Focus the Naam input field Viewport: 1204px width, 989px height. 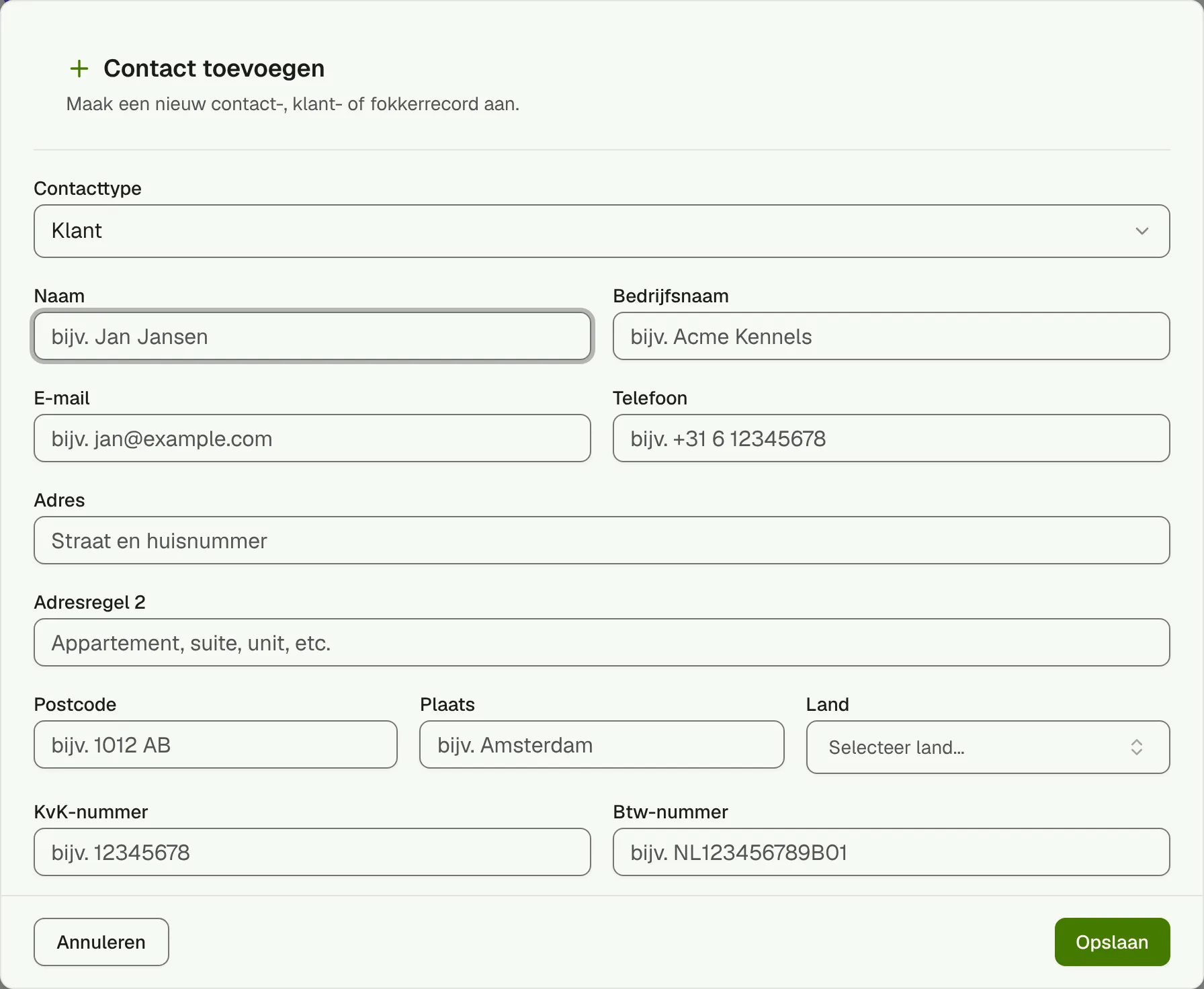click(312, 336)
